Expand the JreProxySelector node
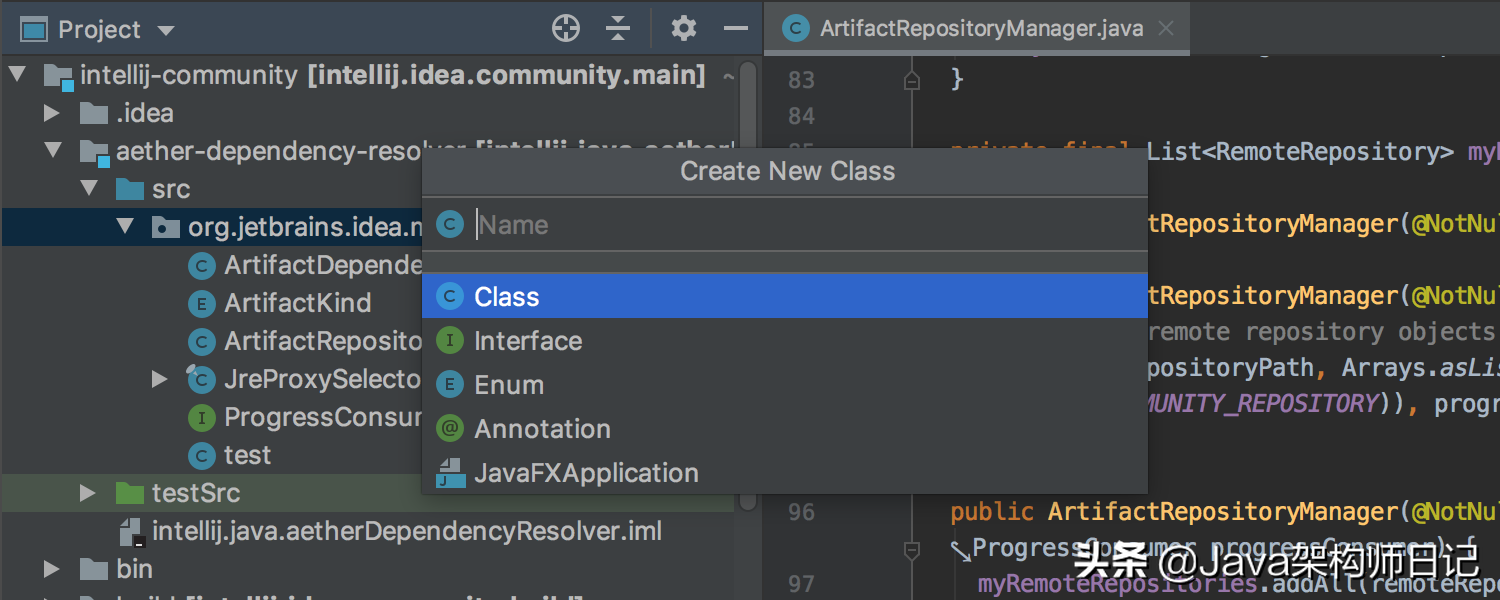 (160, 379)
